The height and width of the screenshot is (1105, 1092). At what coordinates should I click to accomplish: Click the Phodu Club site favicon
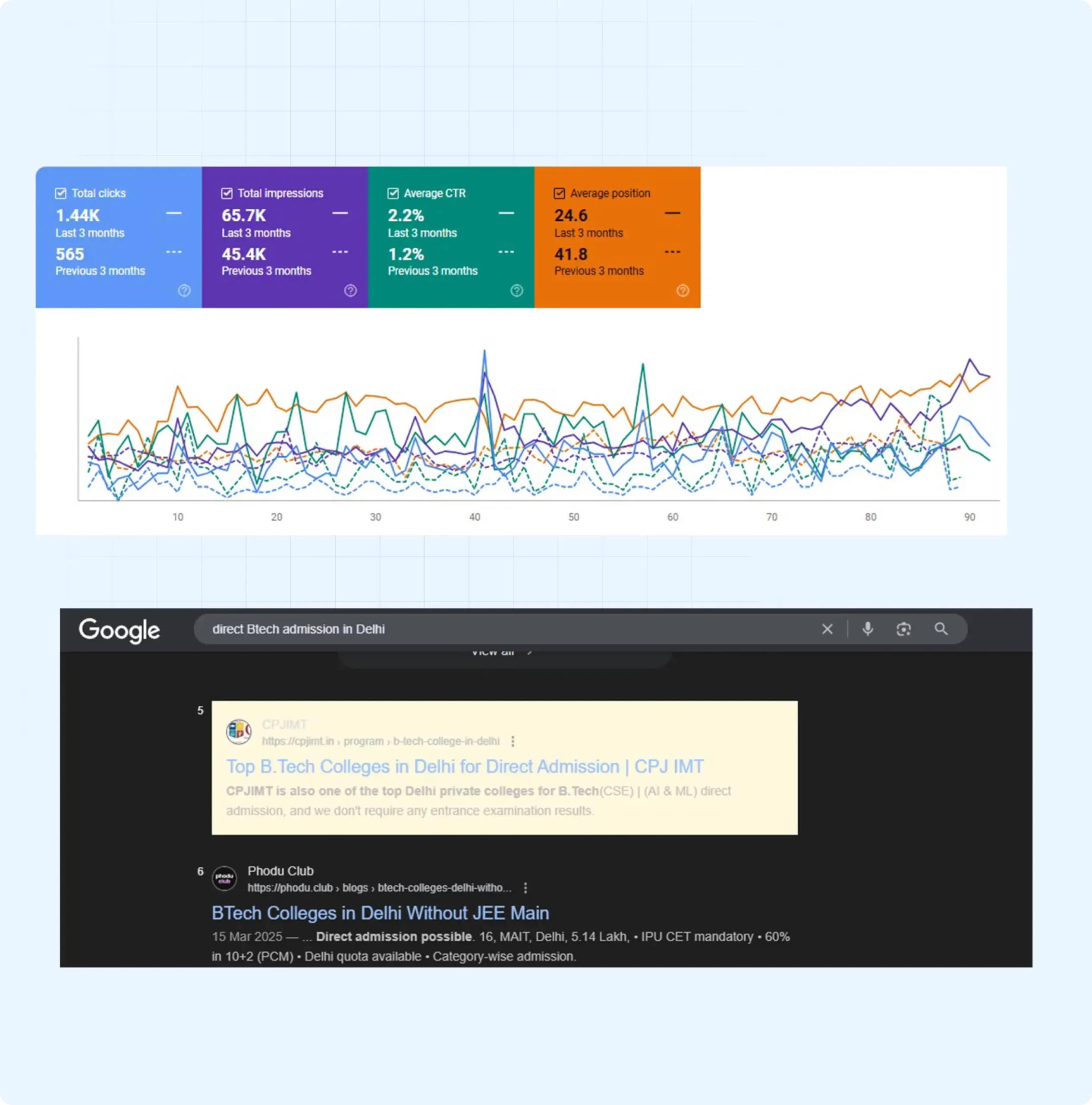[x=225, y=878]
